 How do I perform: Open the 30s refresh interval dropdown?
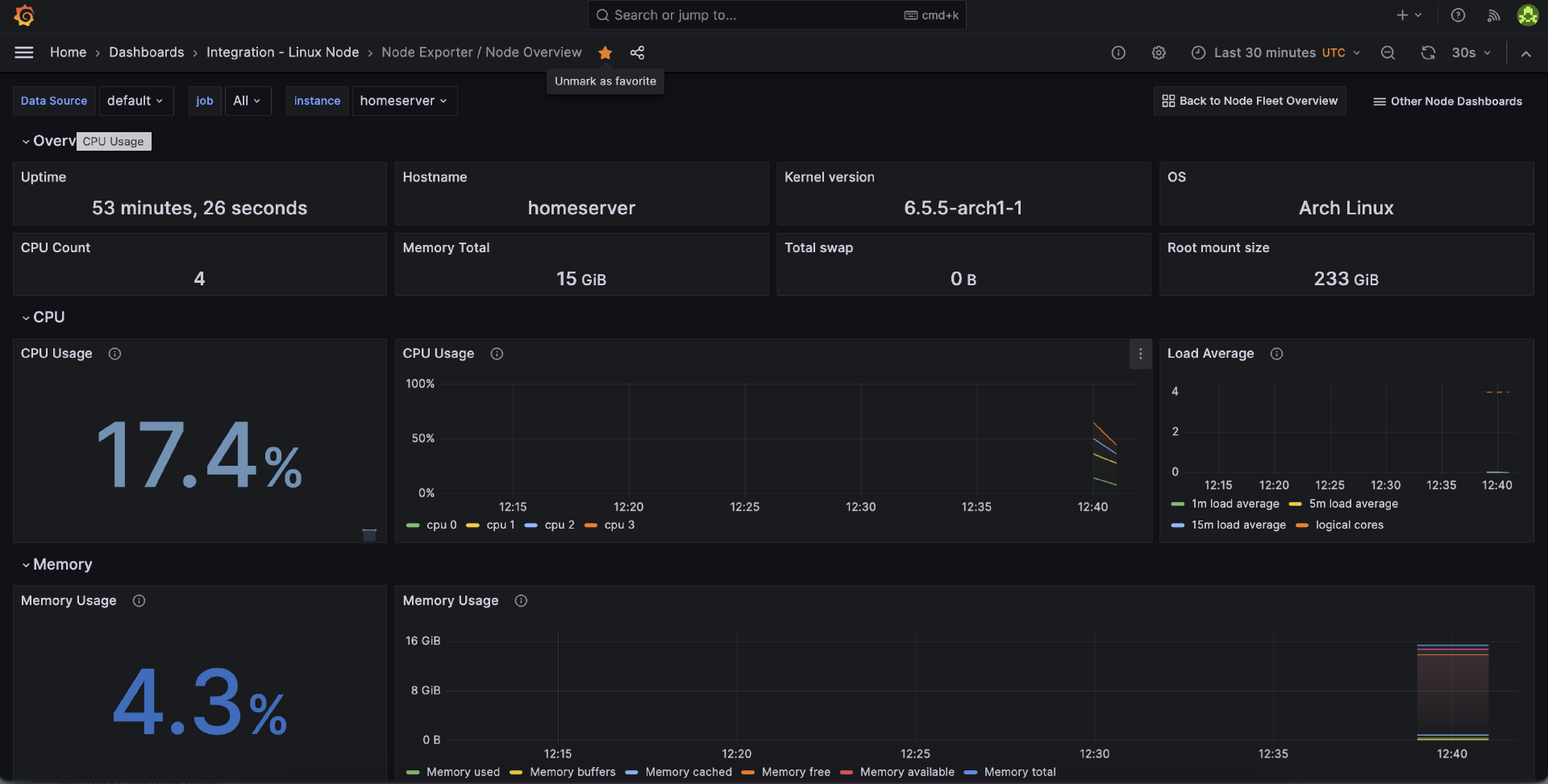tap(1471, 52)
